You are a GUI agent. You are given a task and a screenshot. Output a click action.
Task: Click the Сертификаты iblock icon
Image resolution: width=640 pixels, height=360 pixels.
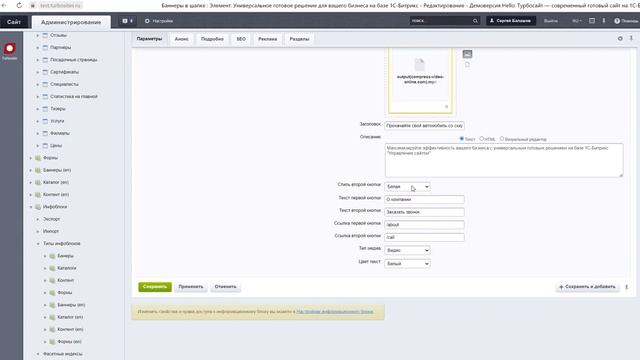click(45, 72)
